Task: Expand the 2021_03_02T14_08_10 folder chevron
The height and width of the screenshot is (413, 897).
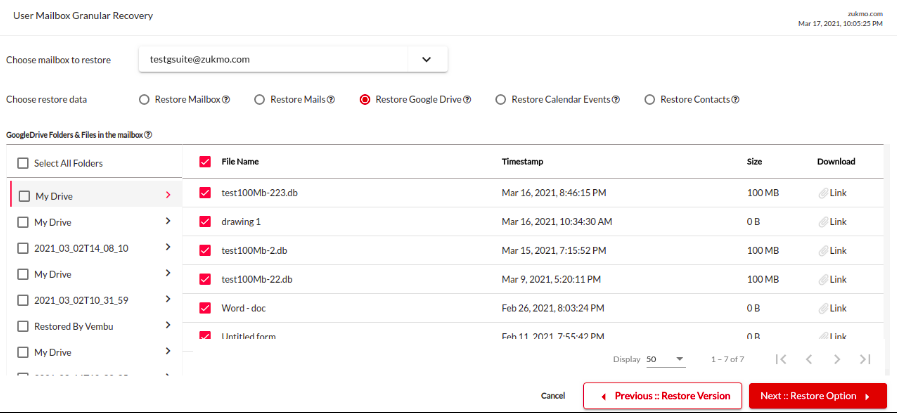Action: point(168,247)
